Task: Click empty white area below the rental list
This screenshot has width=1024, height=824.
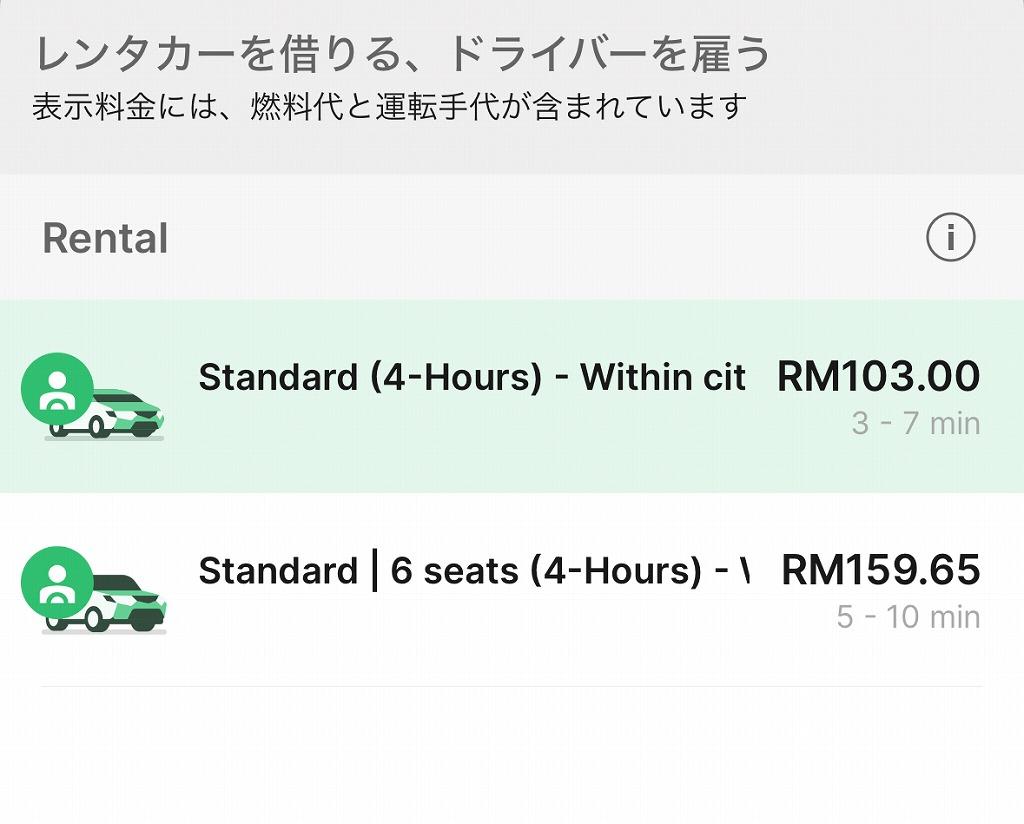Action: [x=510, y=760]
